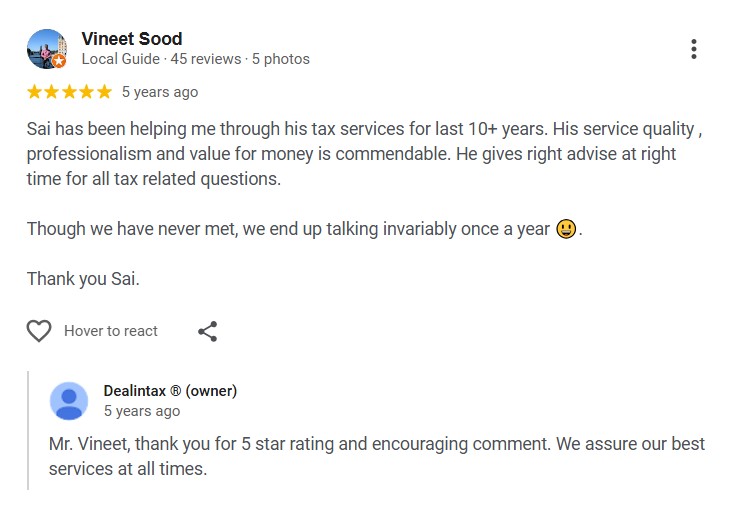The width and height of the screenshot is (756, 507).
Task: Click the owner's reply text to Mr. Vineet
Action: click(376, 455)
